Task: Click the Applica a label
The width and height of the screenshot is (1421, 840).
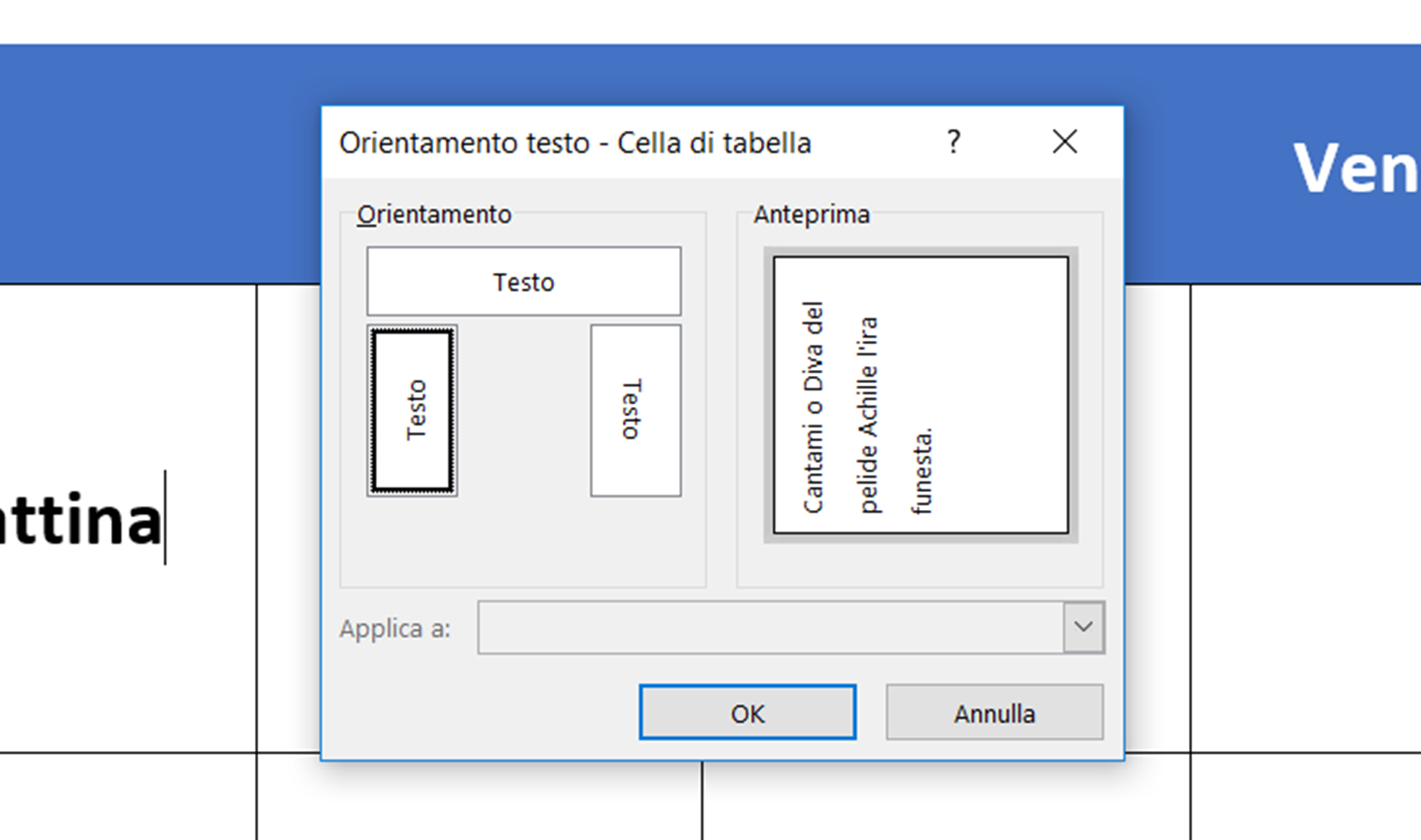Action: (395, 628)
